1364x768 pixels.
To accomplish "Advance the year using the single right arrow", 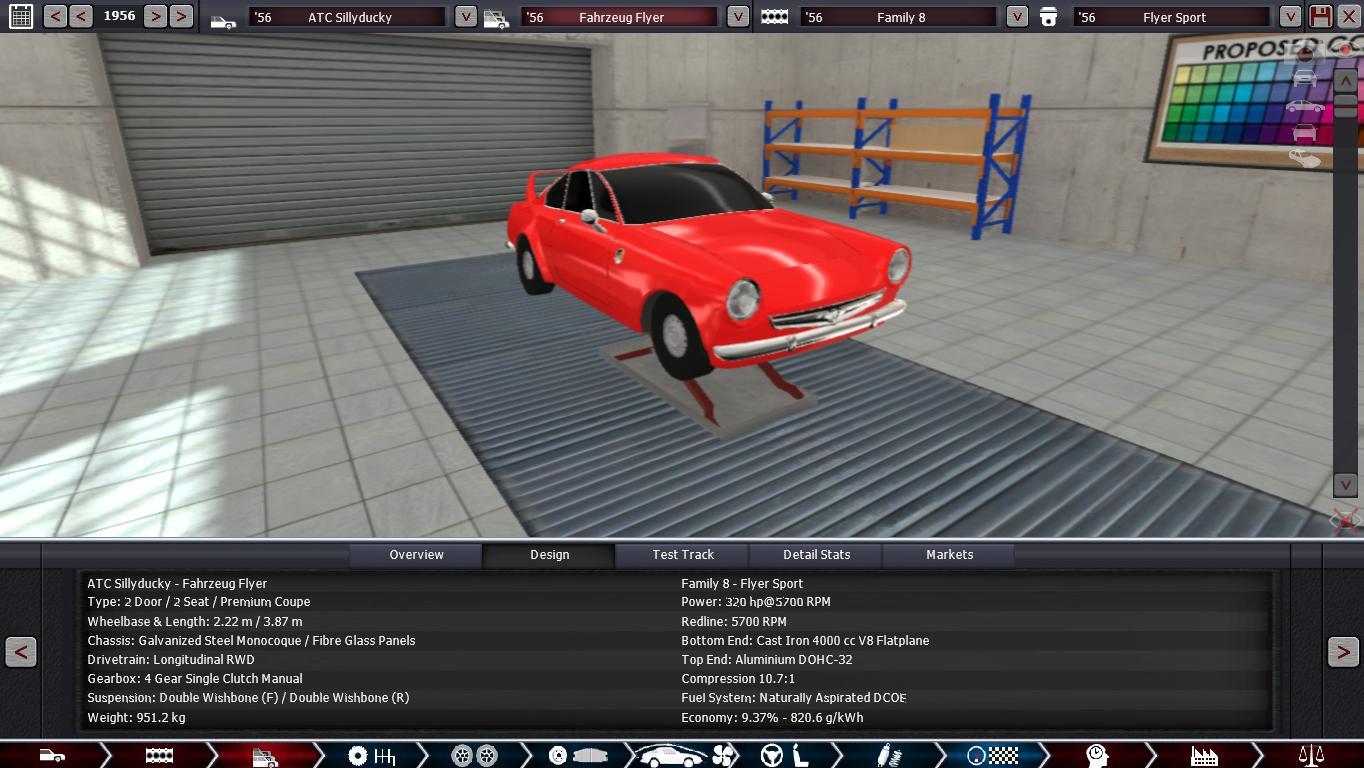I will 155,16.
